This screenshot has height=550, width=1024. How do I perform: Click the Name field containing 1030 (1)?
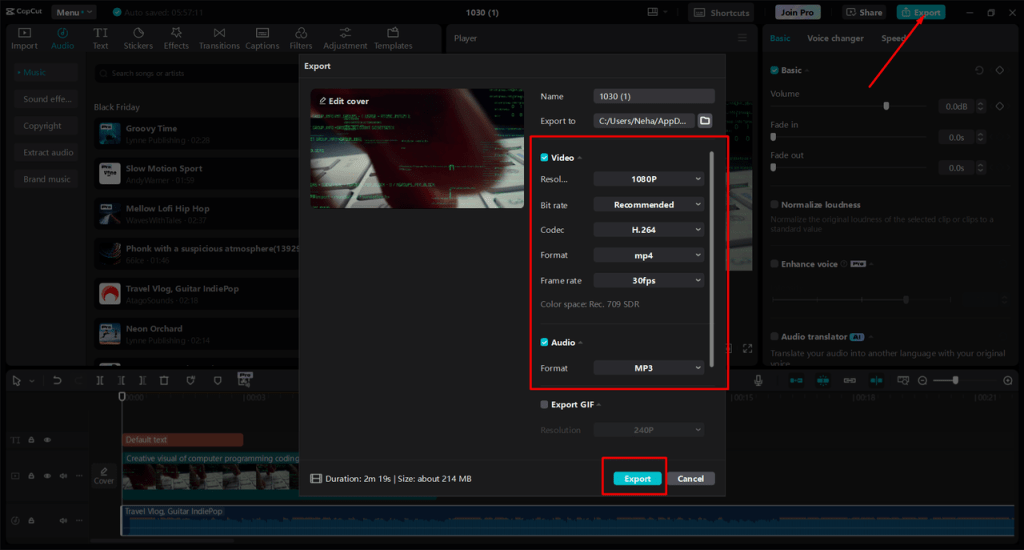point(653,97)
